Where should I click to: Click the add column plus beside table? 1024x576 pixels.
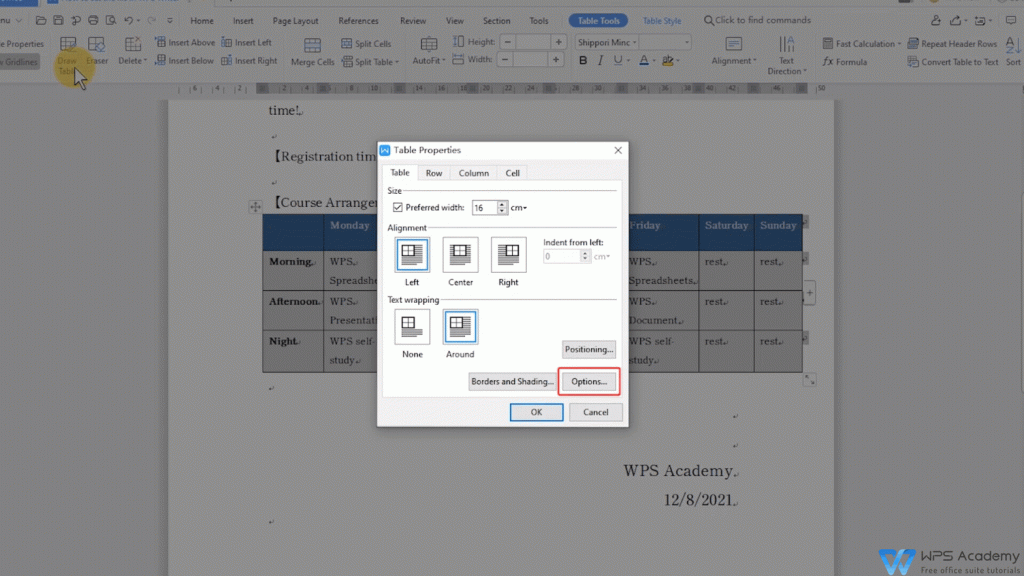[x=809, y=293]
